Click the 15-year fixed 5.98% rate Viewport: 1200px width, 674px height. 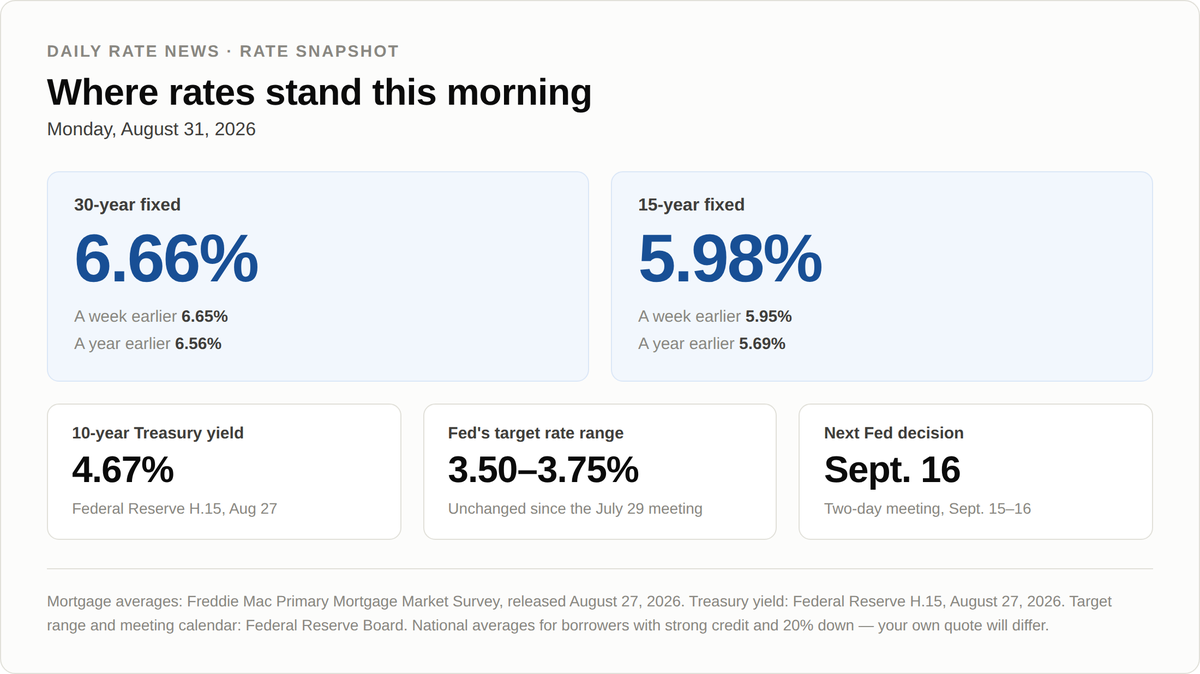point(730,259)
